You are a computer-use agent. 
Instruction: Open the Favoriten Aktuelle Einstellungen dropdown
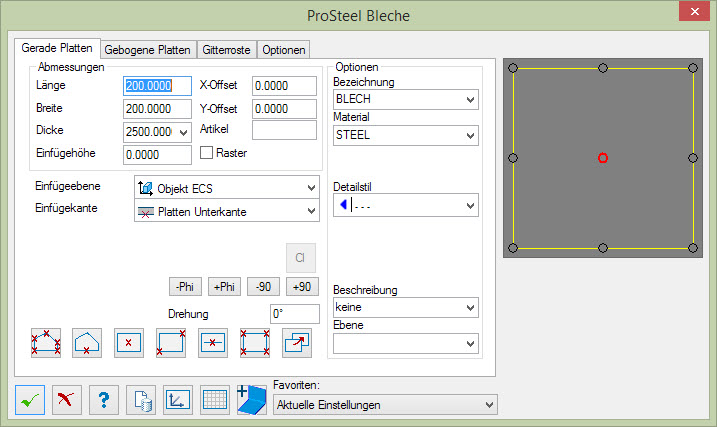[385, 405]
